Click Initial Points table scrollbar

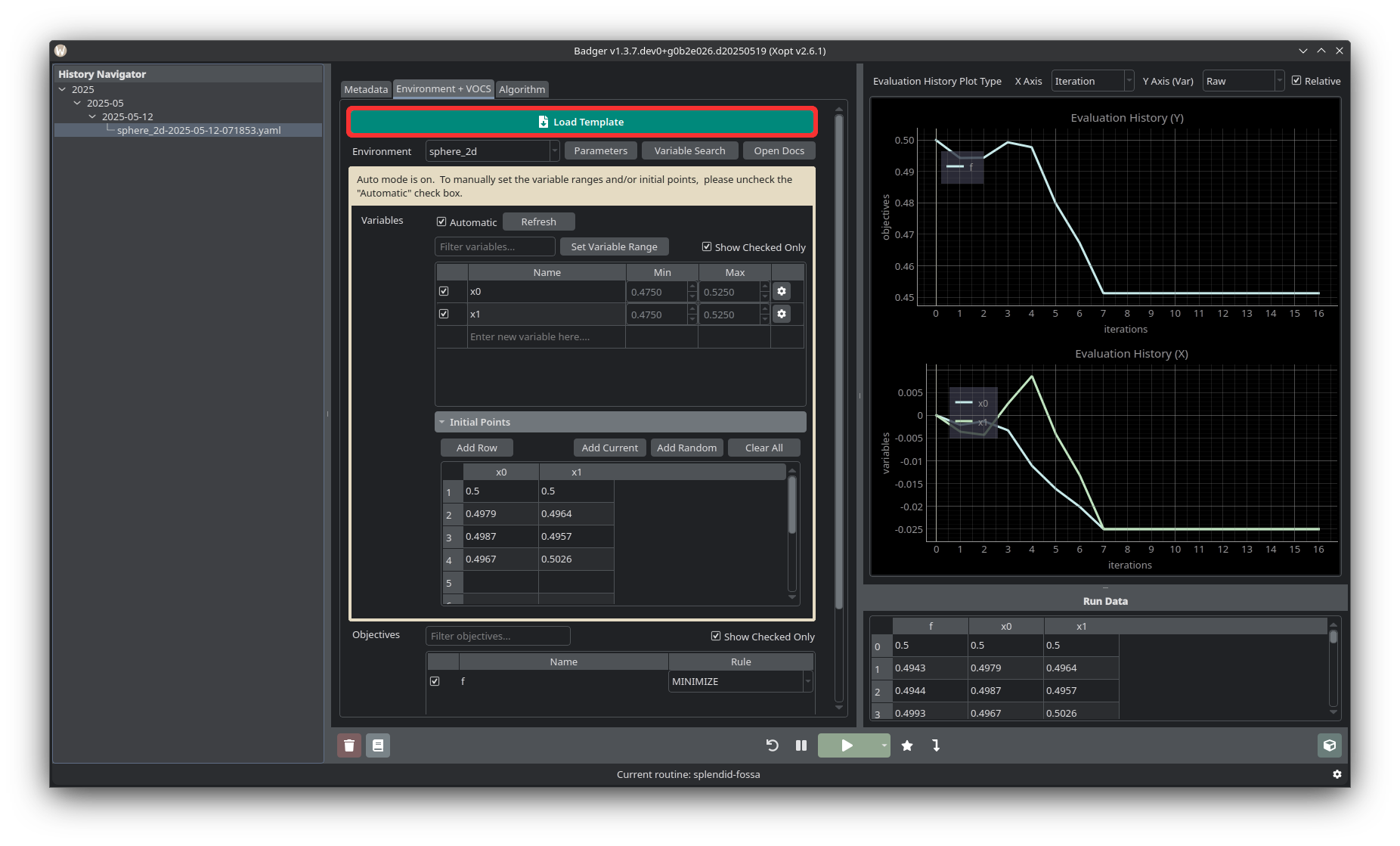792,505
